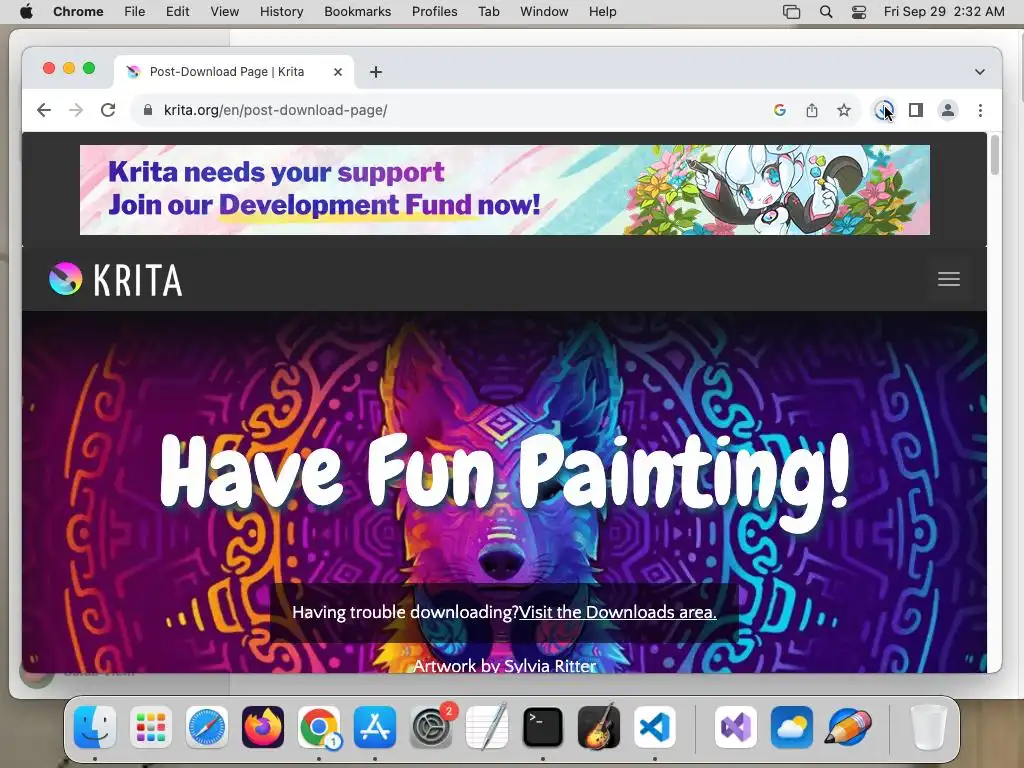Click the Krita logo
Viewport: 1024px width, 768px height.
point(116,280)
